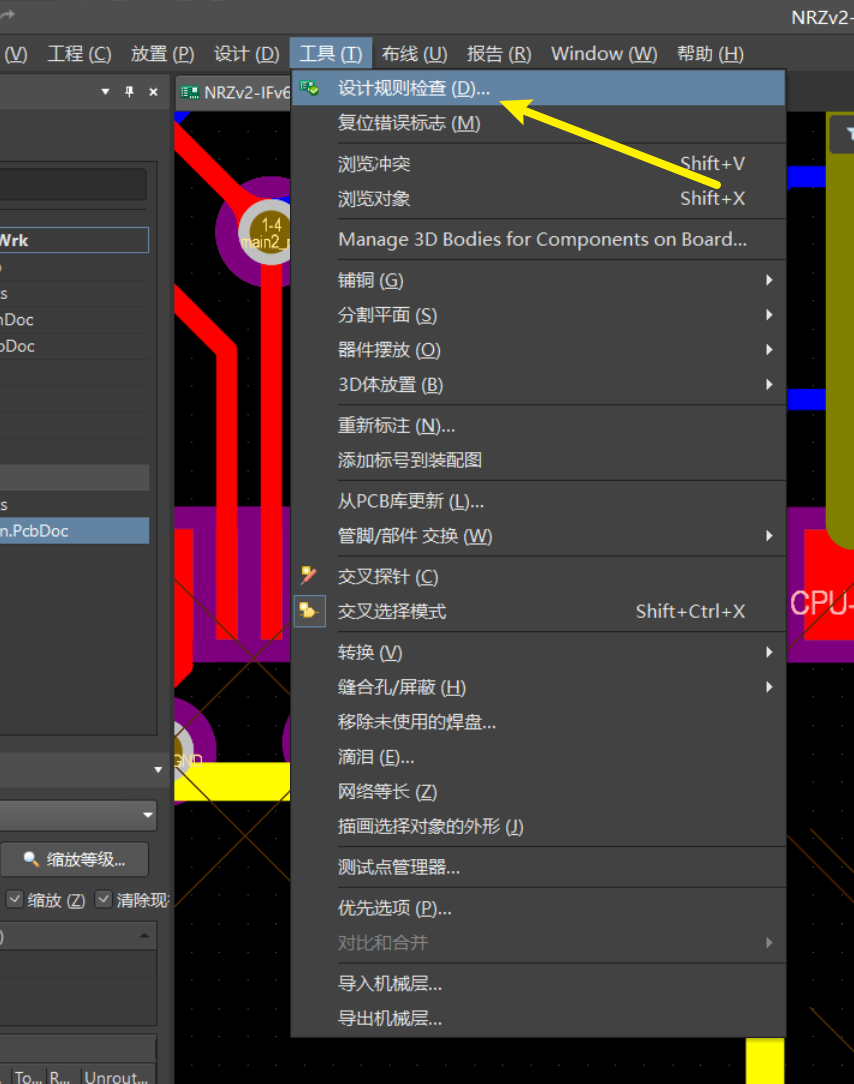
Task: Click the X icon to close the left panel
Action: (152, 91)
